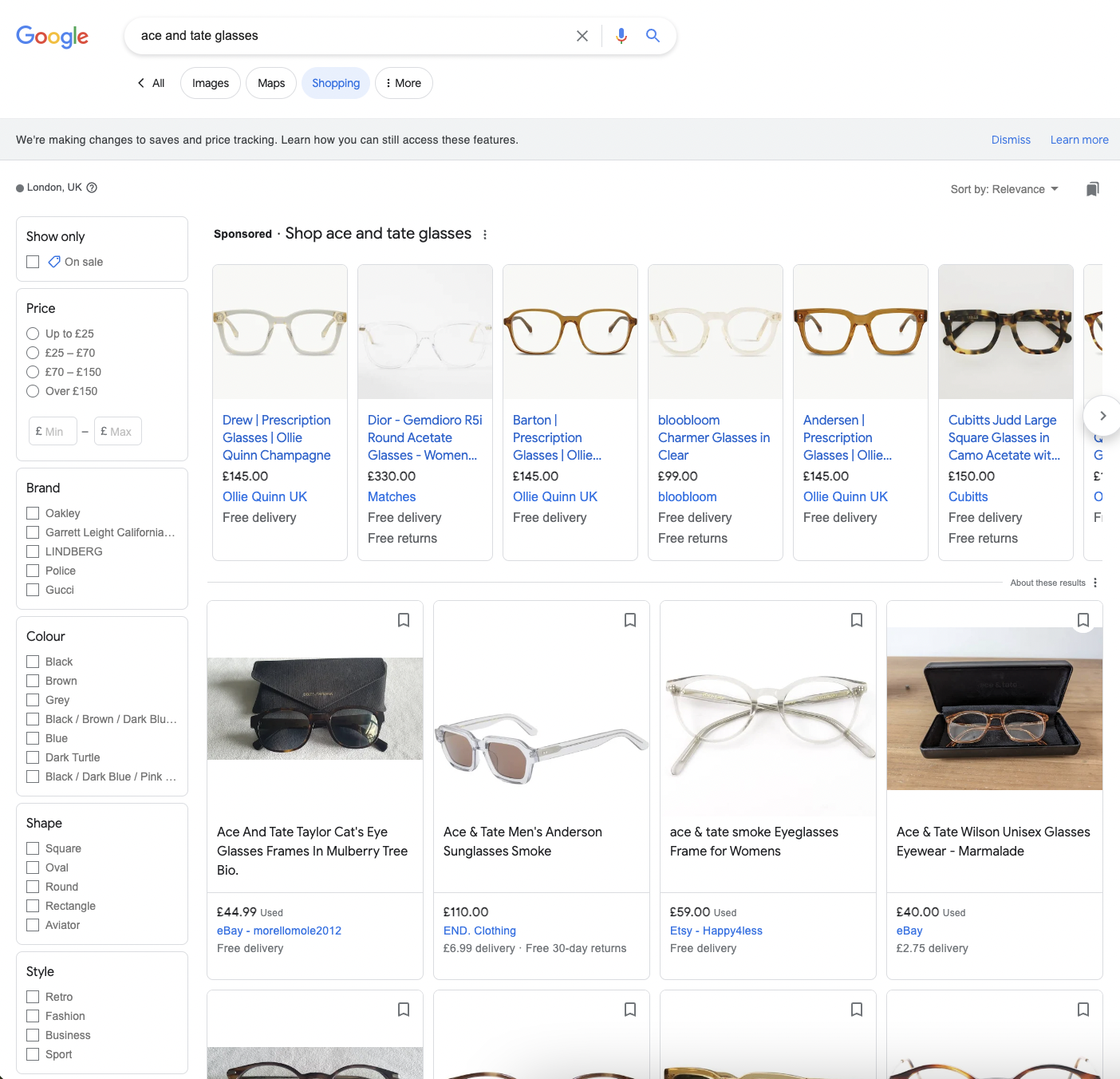Check the LINDBERG brand filter
The height and width of the screenshot is (1079, 1120).
(33, 551)
